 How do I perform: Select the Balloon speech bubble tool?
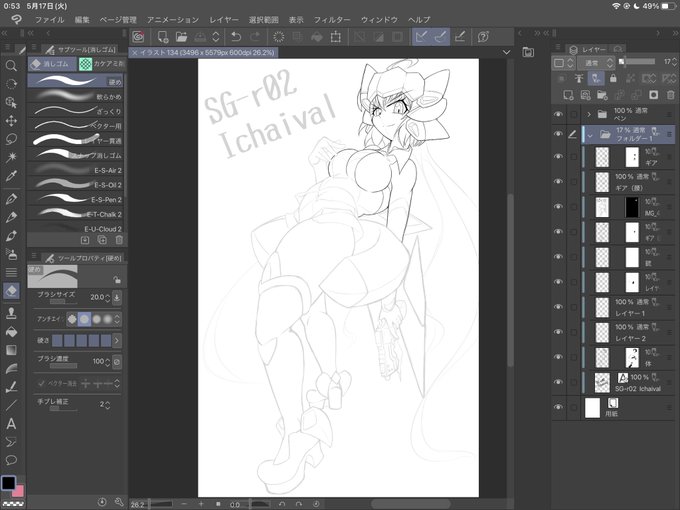pos(11,460)
